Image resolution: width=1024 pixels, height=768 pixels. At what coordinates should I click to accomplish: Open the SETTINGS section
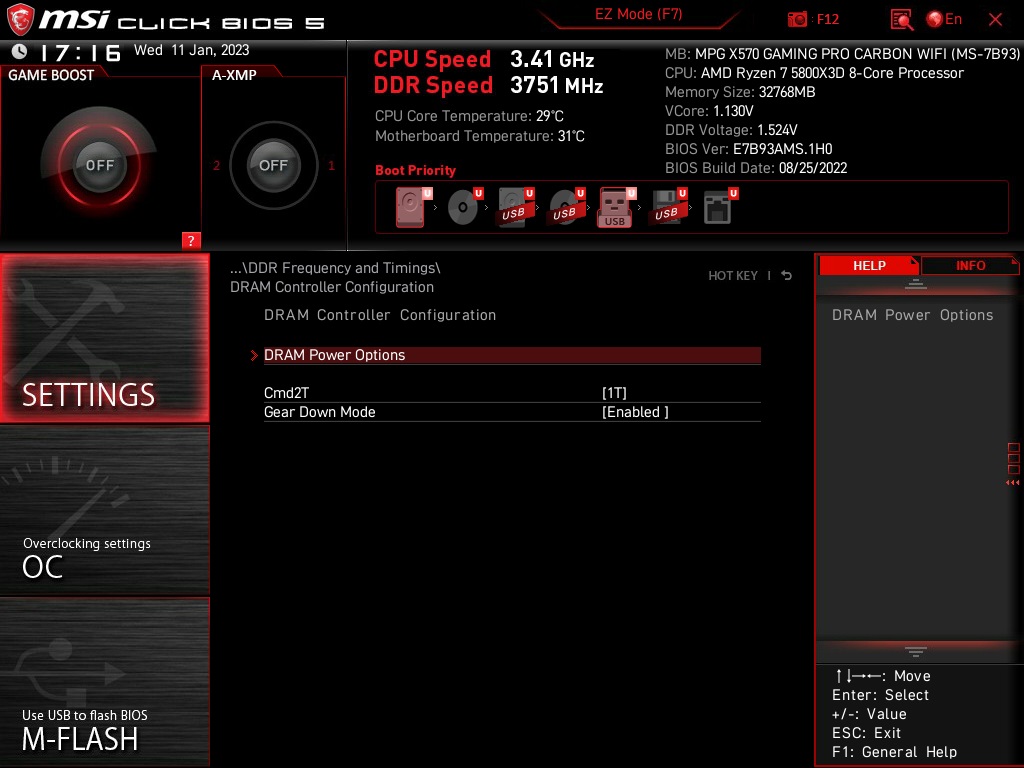(x=104, y=338)
